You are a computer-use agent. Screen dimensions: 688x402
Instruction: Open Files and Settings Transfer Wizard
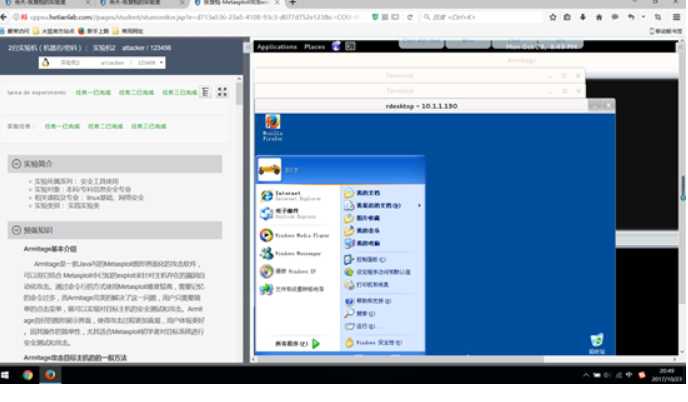coord(292,289)
